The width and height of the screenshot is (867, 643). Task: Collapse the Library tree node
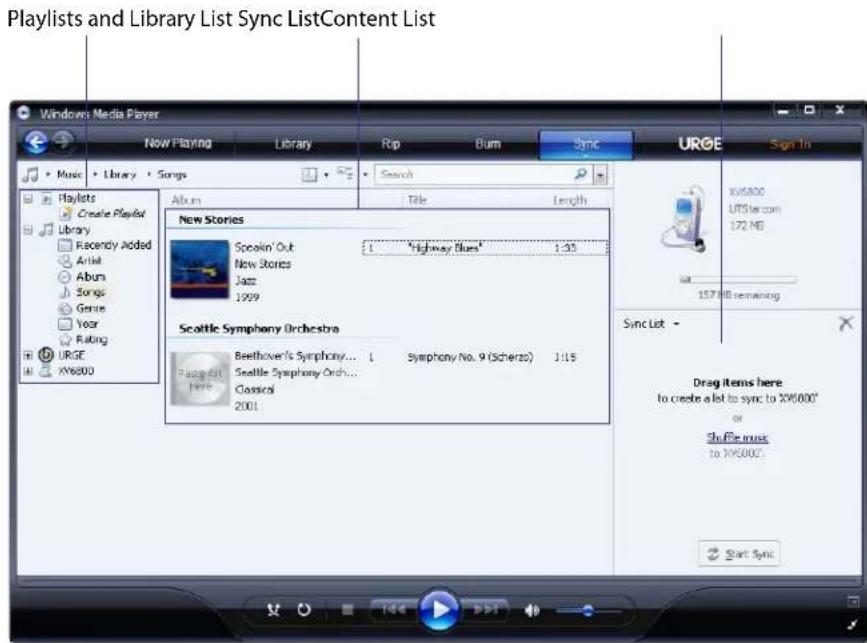point(29,229)
